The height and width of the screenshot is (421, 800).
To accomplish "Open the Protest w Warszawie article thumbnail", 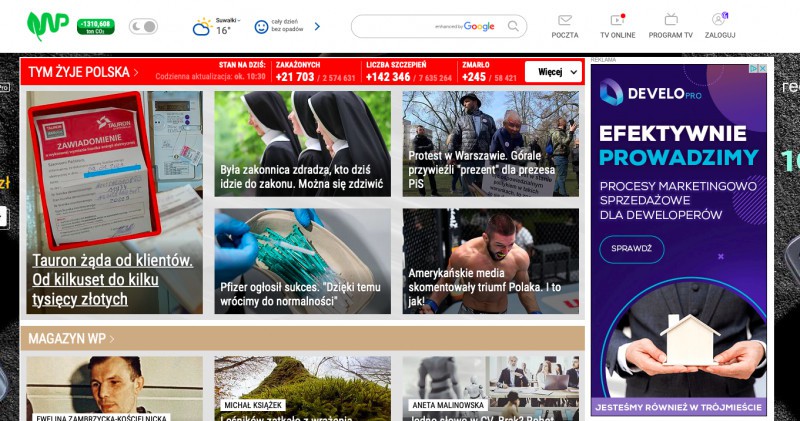I will pyautogui.click(x=490, y=144).
